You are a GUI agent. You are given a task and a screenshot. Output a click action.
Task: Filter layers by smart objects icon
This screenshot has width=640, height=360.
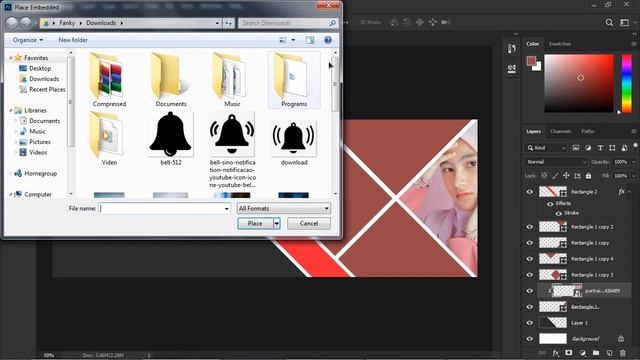[x=624, y=148]
